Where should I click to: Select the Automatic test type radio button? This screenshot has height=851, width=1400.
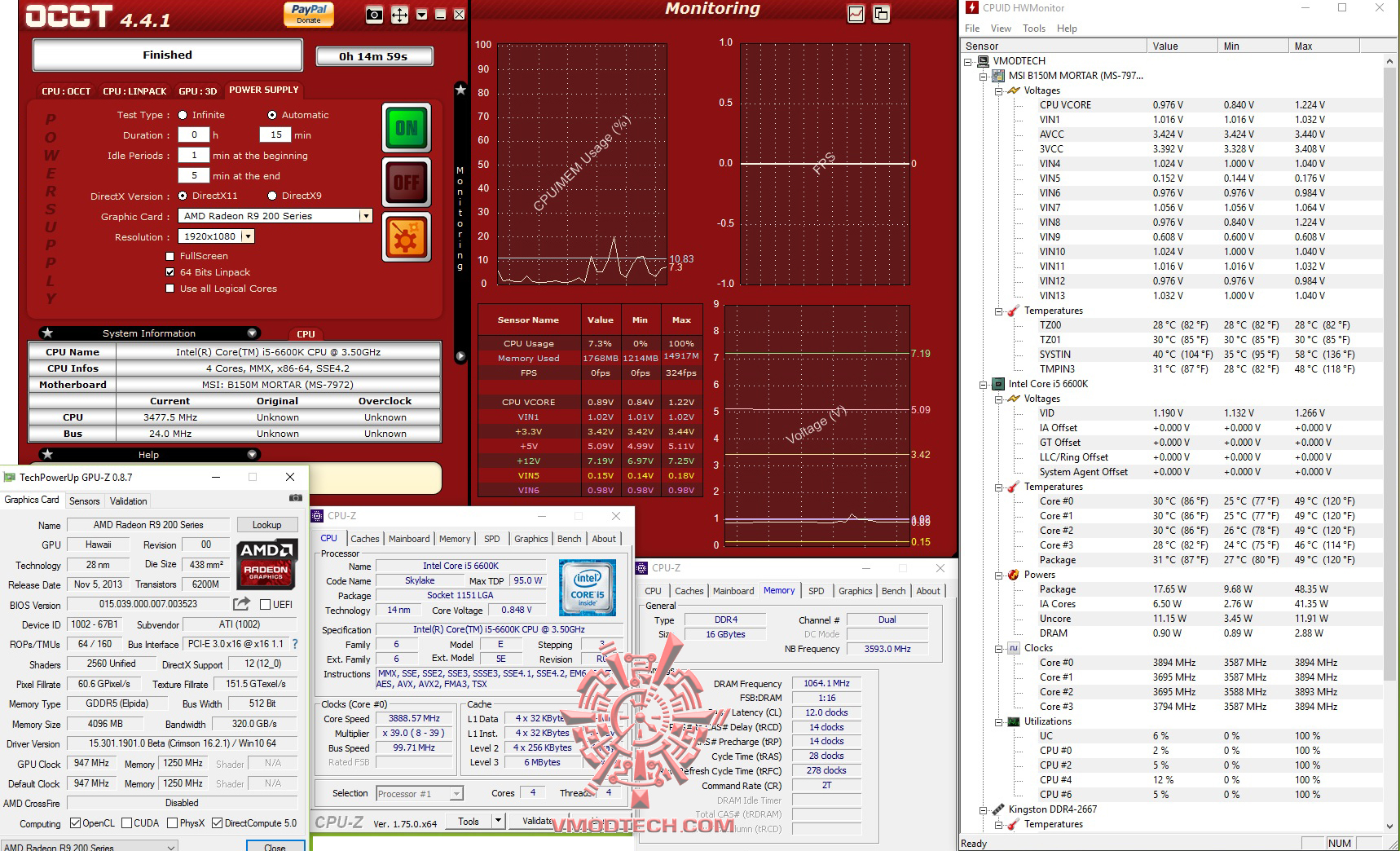click(272, 115)
